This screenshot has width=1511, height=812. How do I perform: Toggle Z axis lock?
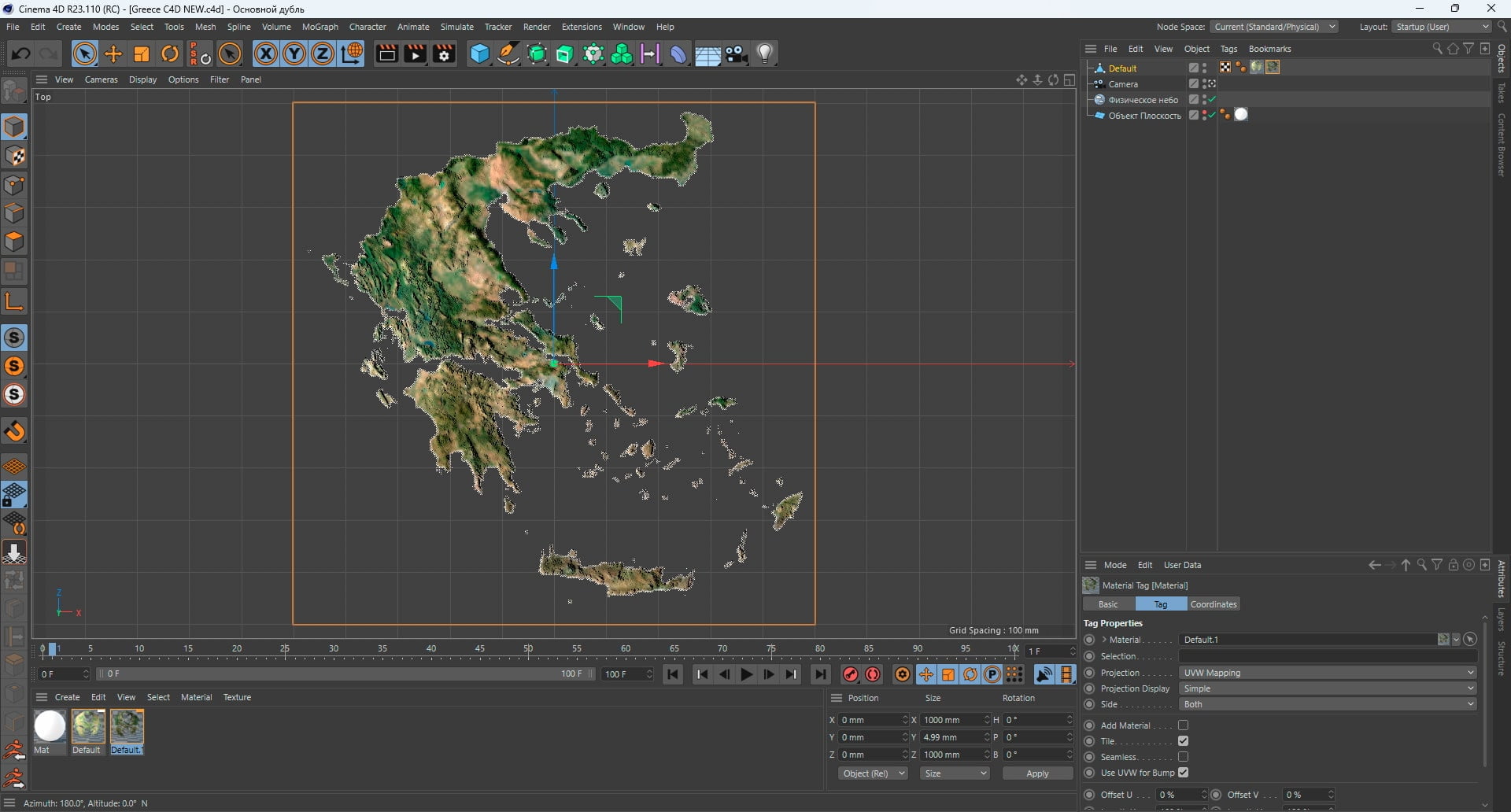tap(323, 54)
